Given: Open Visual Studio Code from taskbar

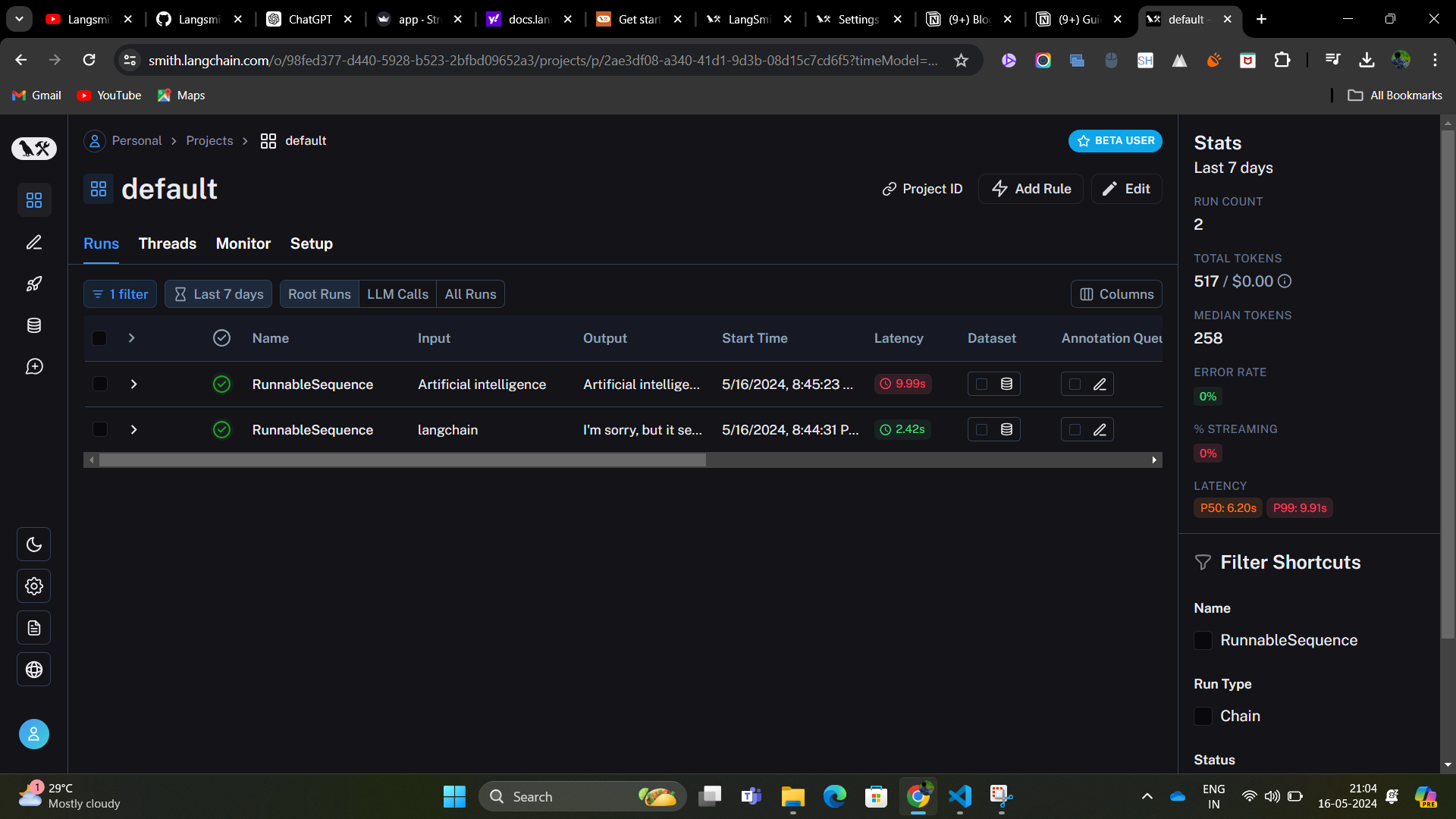Looking at the screenshot, I should coord(960,796).
